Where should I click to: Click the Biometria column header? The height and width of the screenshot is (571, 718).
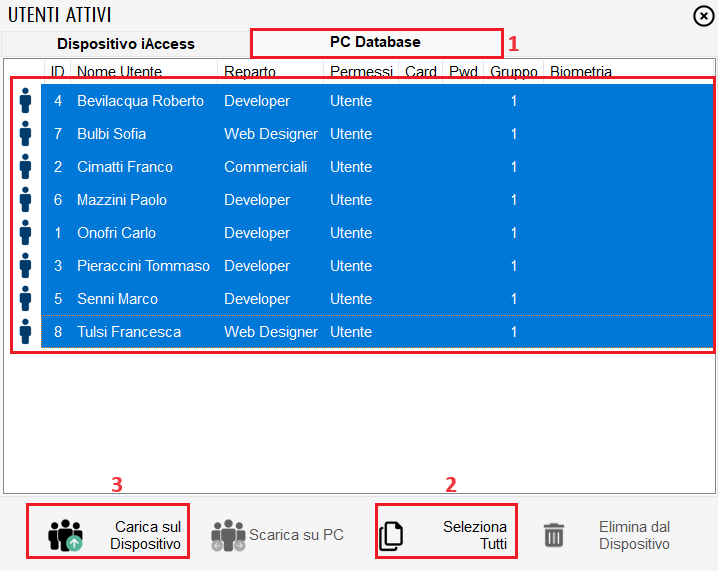point(581,72)
